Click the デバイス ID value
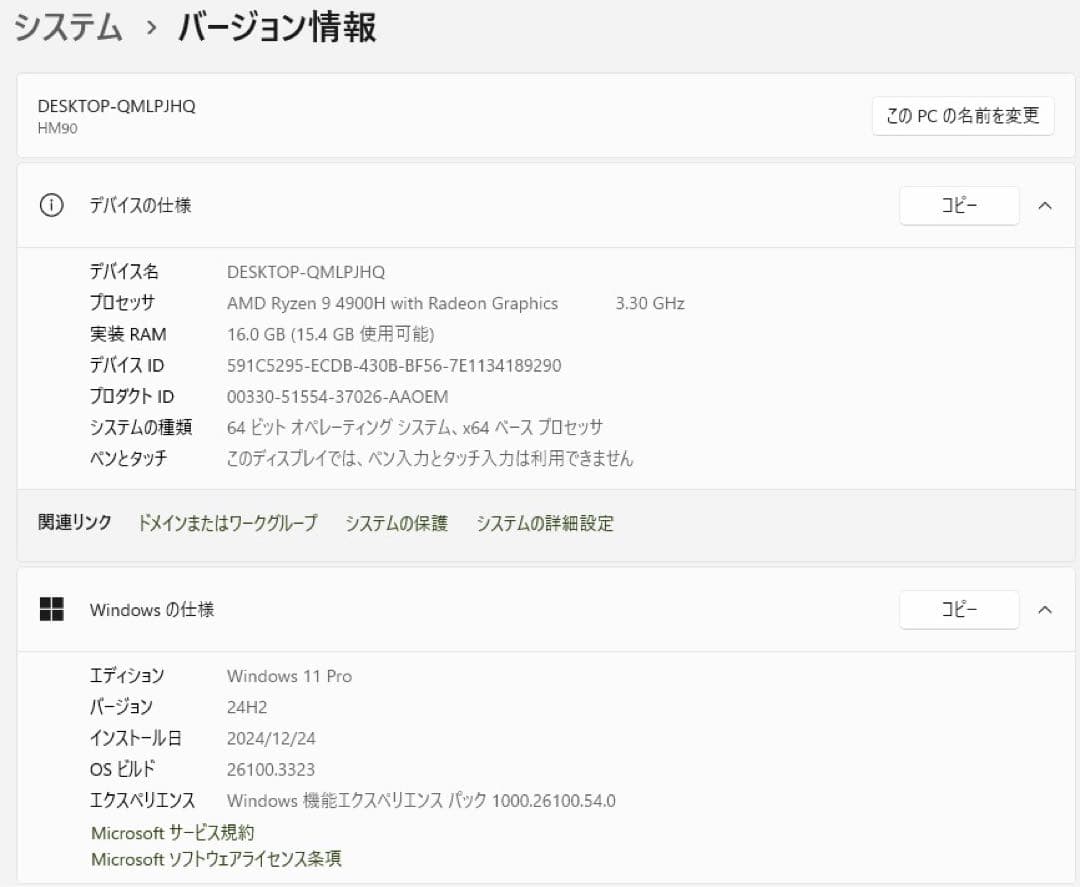The width and height of the screenshot is (1080, 887). (x=393, y=365)
